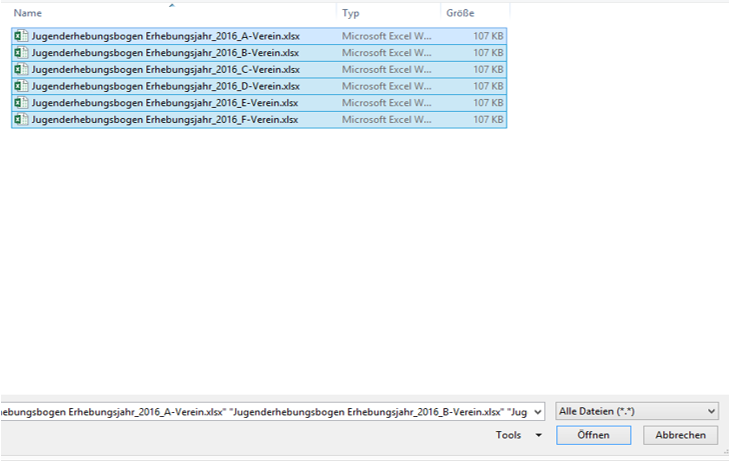Select the Jugenderhebungsbogen 2016_C-Verein.xlsx file name
Image resolution: width=730 pixels, height=461 pixels.
point(165,69)
